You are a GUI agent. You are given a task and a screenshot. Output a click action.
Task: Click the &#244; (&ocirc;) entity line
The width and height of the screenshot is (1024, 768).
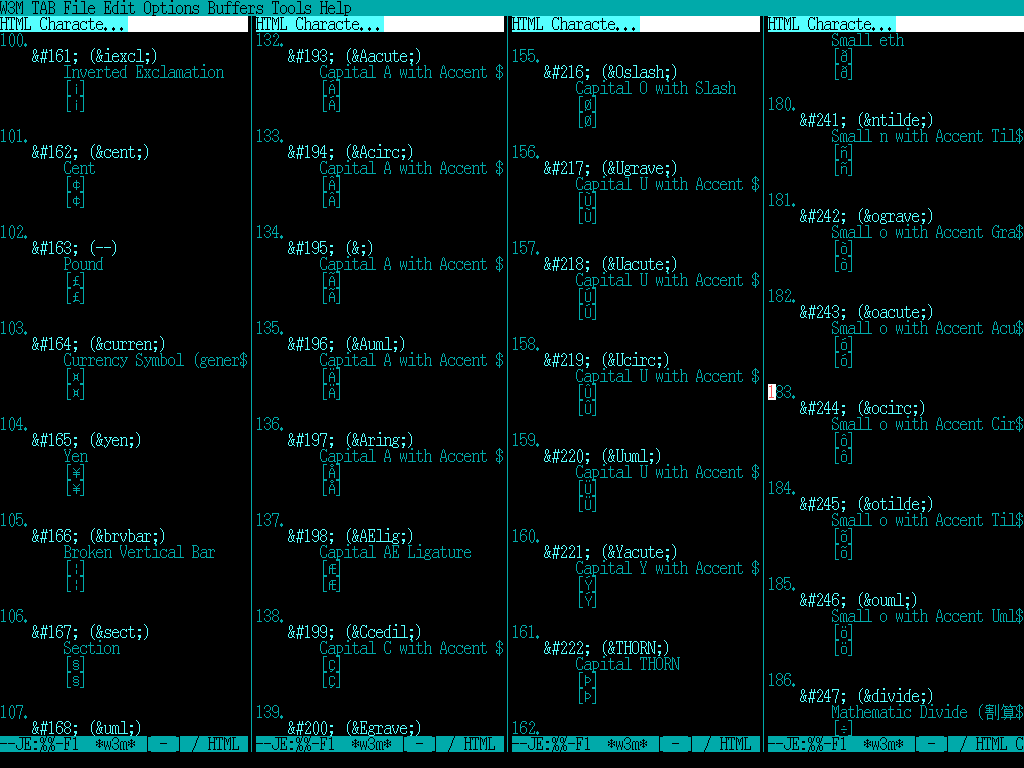(x=863, y=408)
